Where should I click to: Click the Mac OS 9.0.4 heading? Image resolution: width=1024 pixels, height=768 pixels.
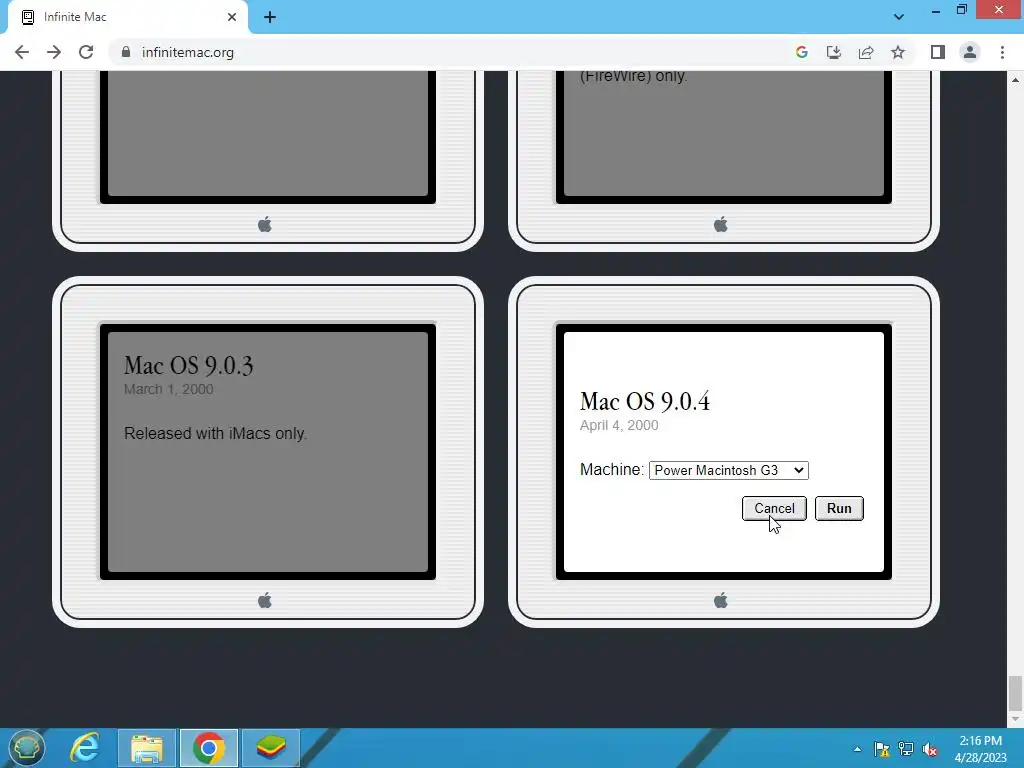645,402
